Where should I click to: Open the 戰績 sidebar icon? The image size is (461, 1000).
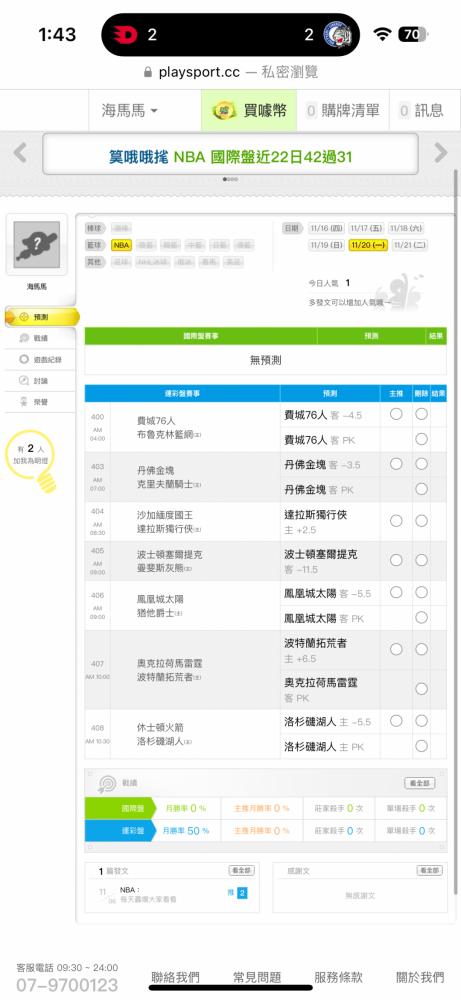[24, 338]
